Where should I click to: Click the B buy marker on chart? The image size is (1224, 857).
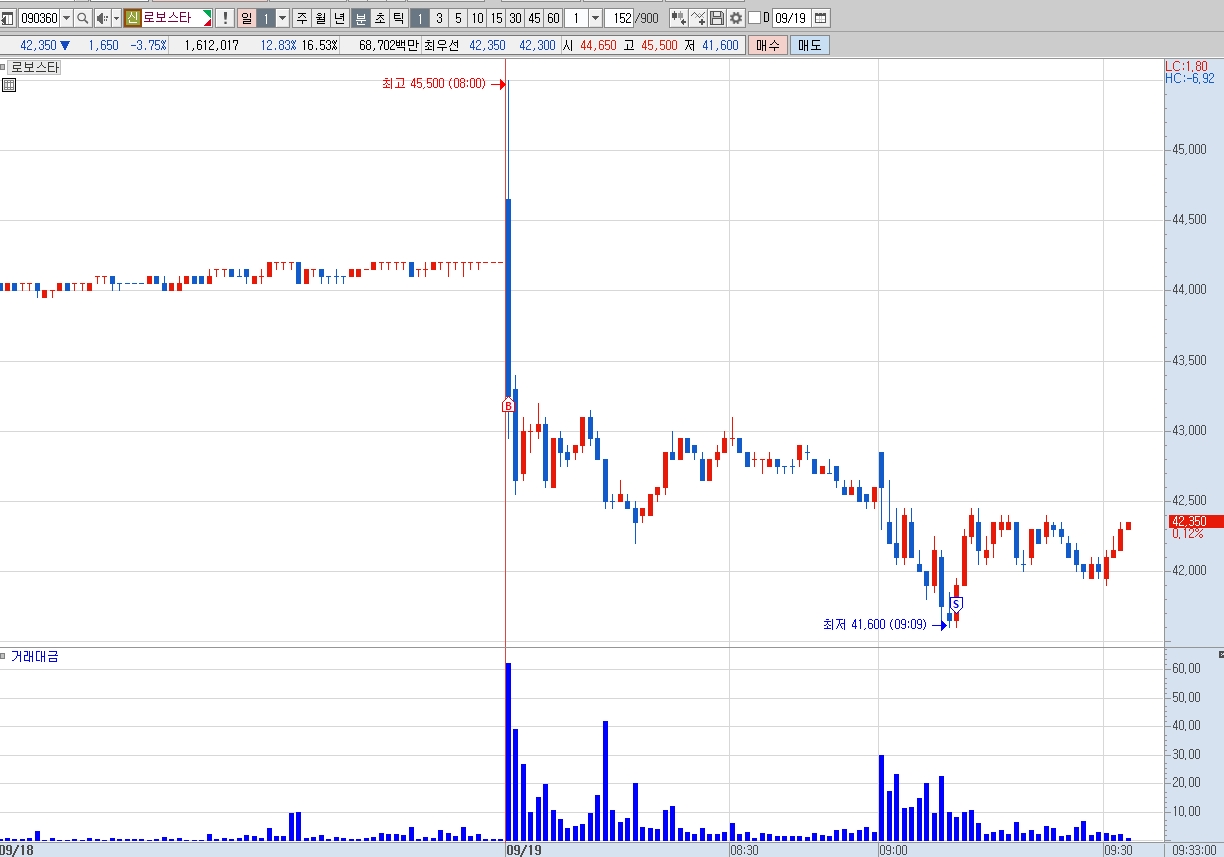[x=507, y=405]
